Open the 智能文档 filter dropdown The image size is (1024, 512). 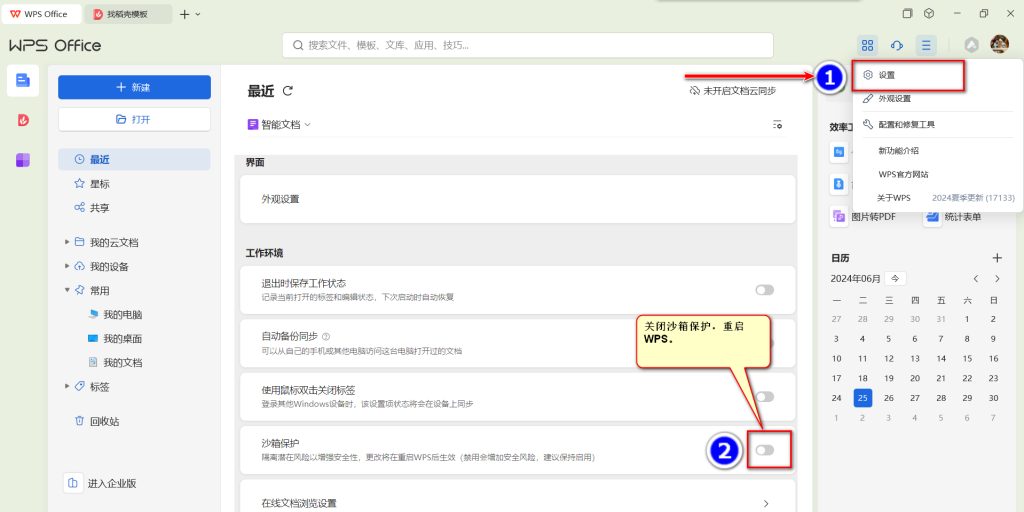(x=280, y=125)
